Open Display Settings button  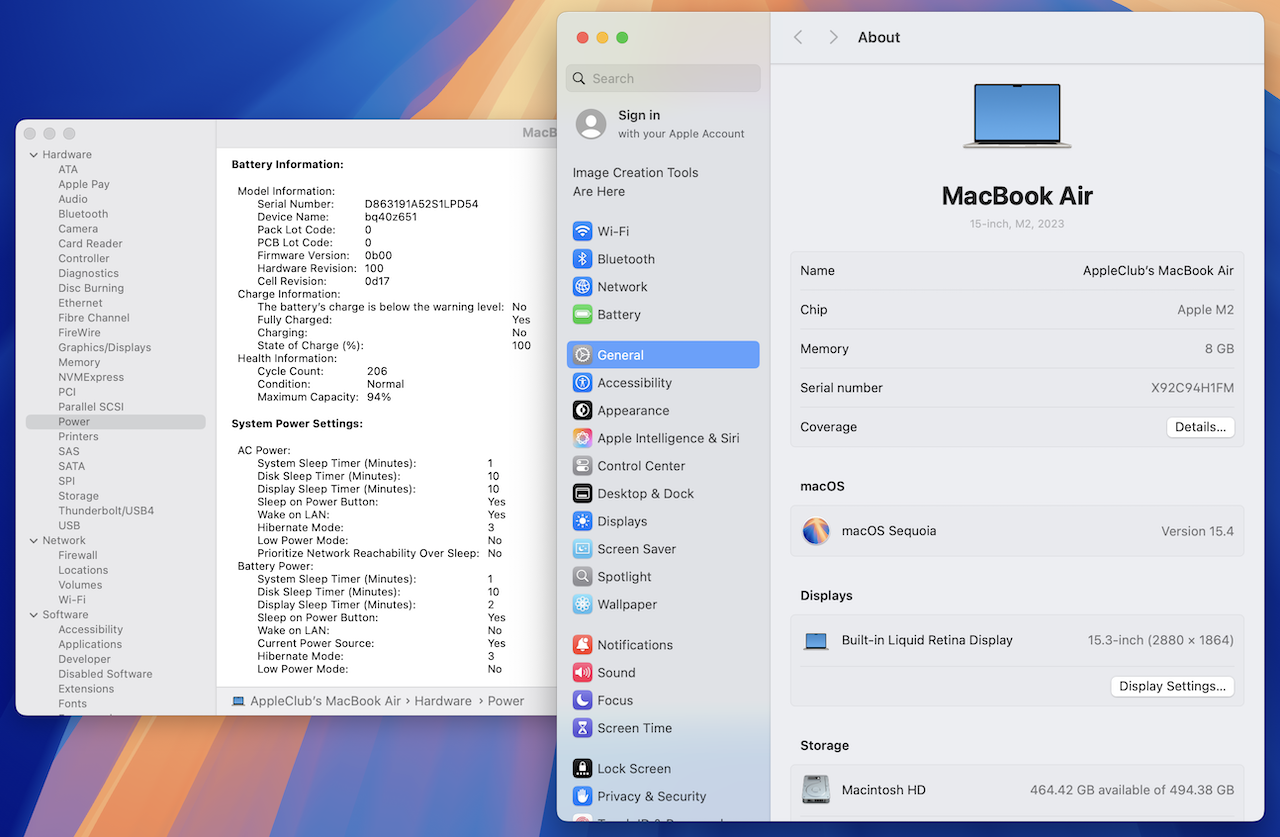point(1172,686)
